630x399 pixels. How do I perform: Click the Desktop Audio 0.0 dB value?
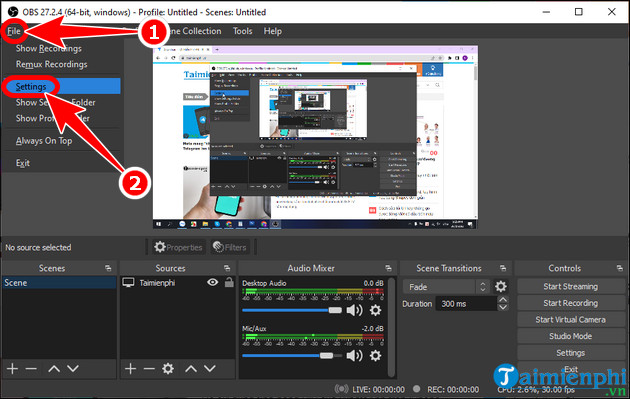pos(373,283)
